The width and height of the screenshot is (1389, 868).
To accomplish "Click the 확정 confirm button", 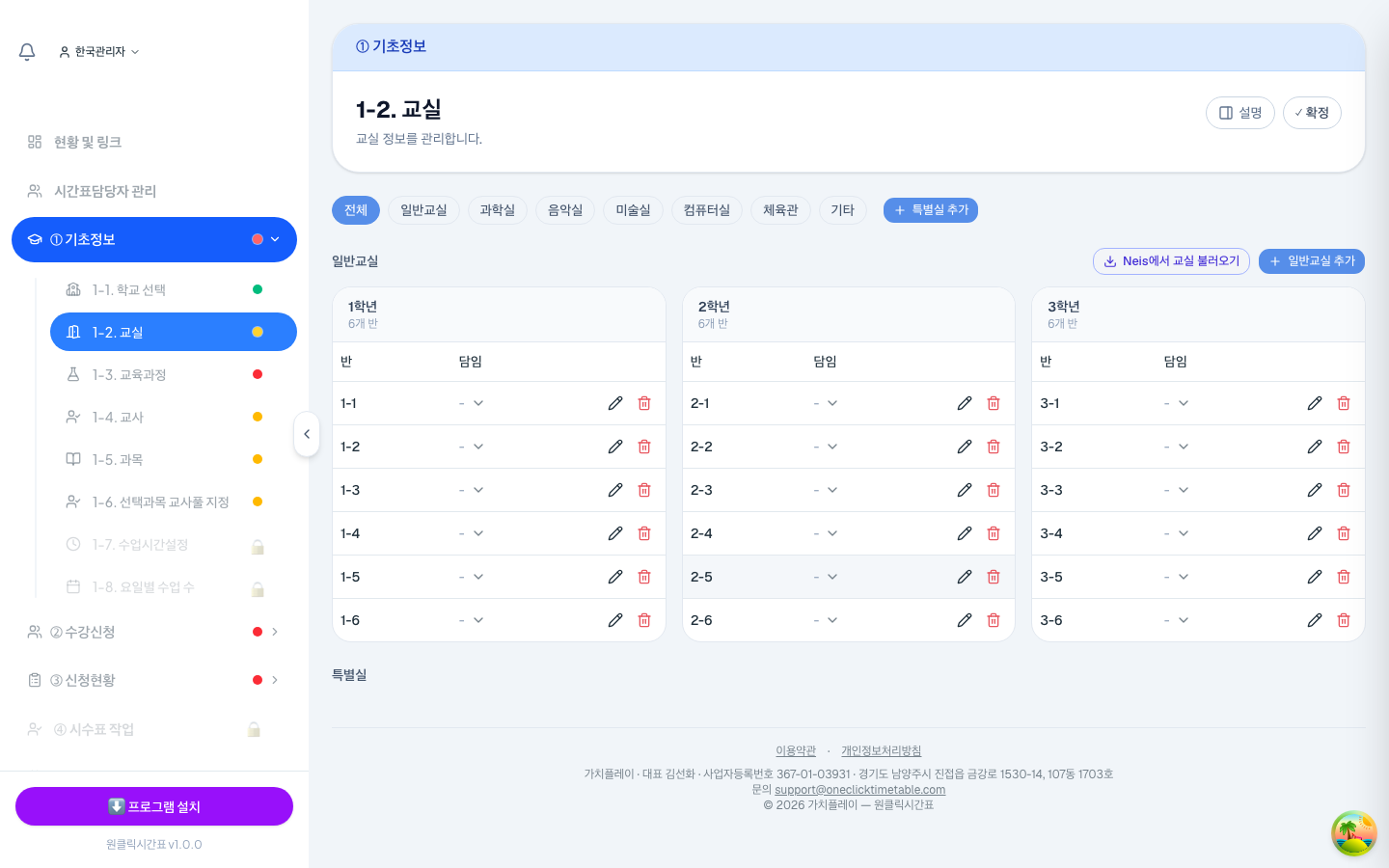I will (1312, 113).
